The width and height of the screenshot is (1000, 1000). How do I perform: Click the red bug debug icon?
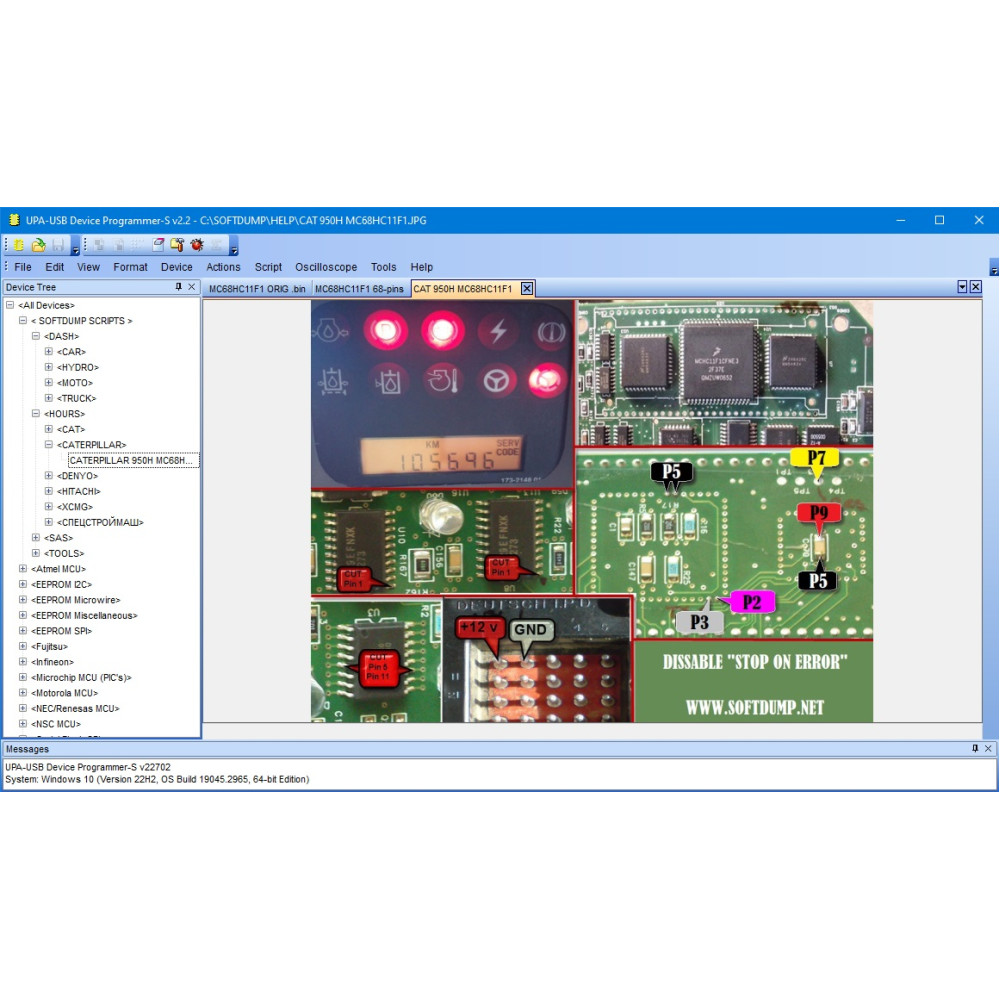[x=197, y=245]
